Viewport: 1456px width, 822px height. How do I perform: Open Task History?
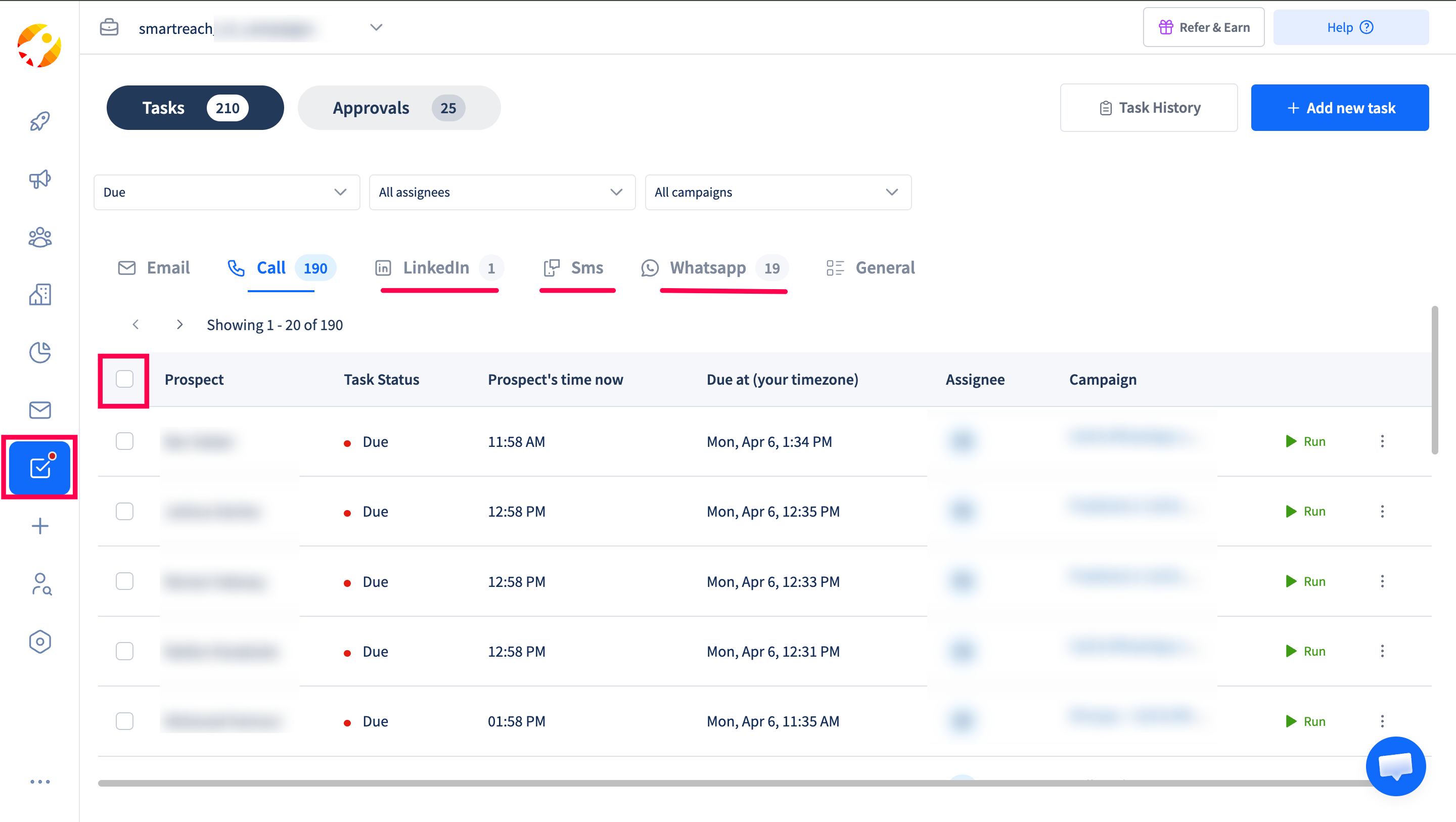[1148, 108]
